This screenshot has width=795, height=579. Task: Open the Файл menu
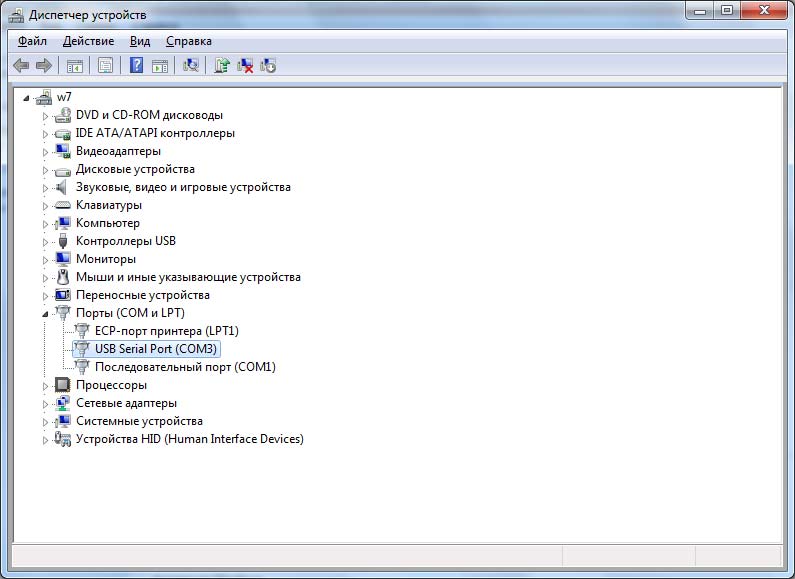click(32, 41)
